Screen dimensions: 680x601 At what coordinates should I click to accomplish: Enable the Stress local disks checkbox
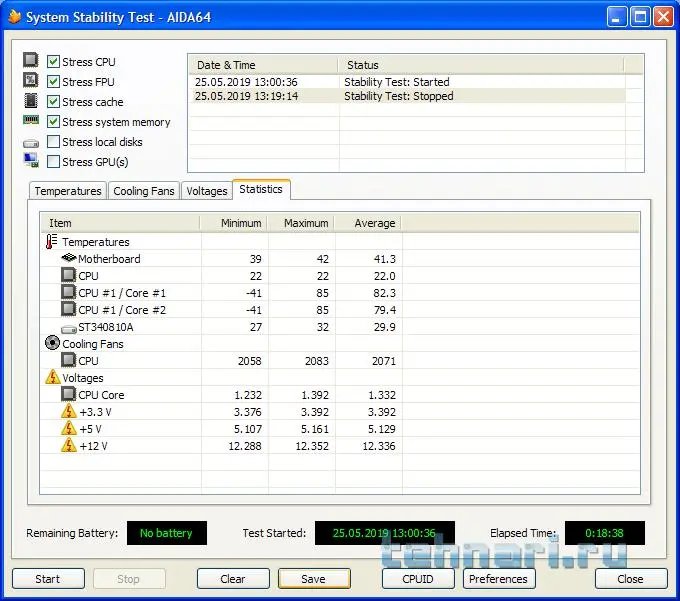pos(54,142)
